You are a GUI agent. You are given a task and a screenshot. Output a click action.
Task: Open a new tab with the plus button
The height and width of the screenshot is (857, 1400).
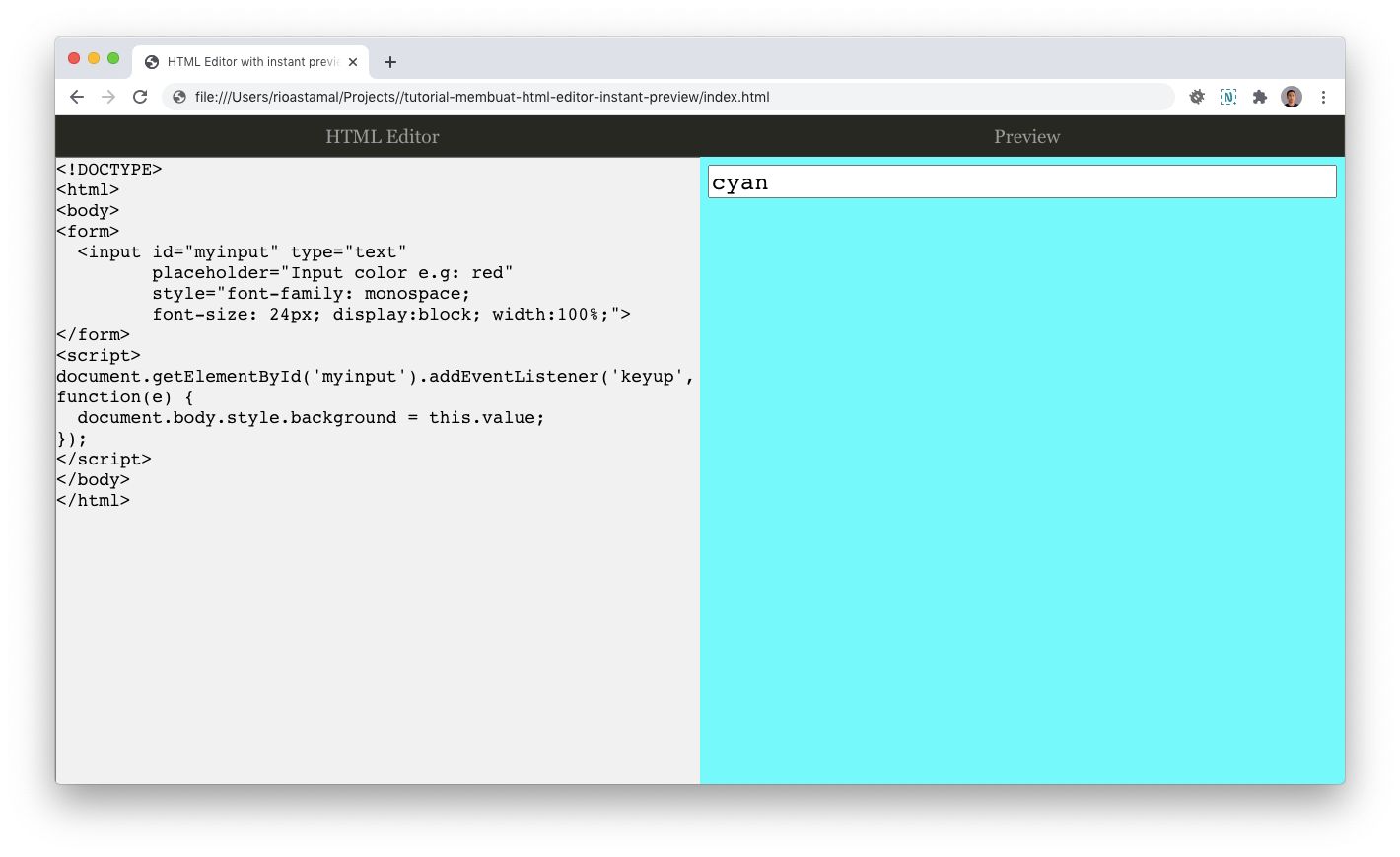pos(390,62)
